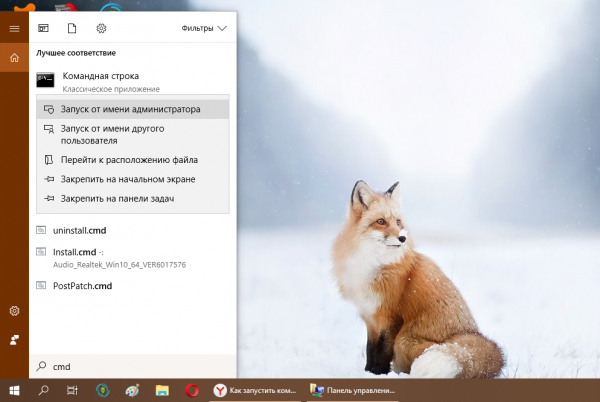The width and height of the screenshot is (600, 402).
Task: Select Перейти к расположению файла
Action: pyautogui.click(x=128, y=159)
